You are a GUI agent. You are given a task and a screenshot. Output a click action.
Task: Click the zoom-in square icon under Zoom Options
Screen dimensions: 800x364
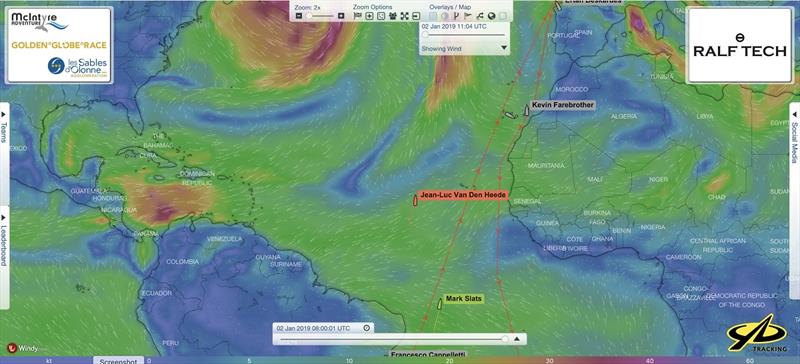[x=369, y=16]
